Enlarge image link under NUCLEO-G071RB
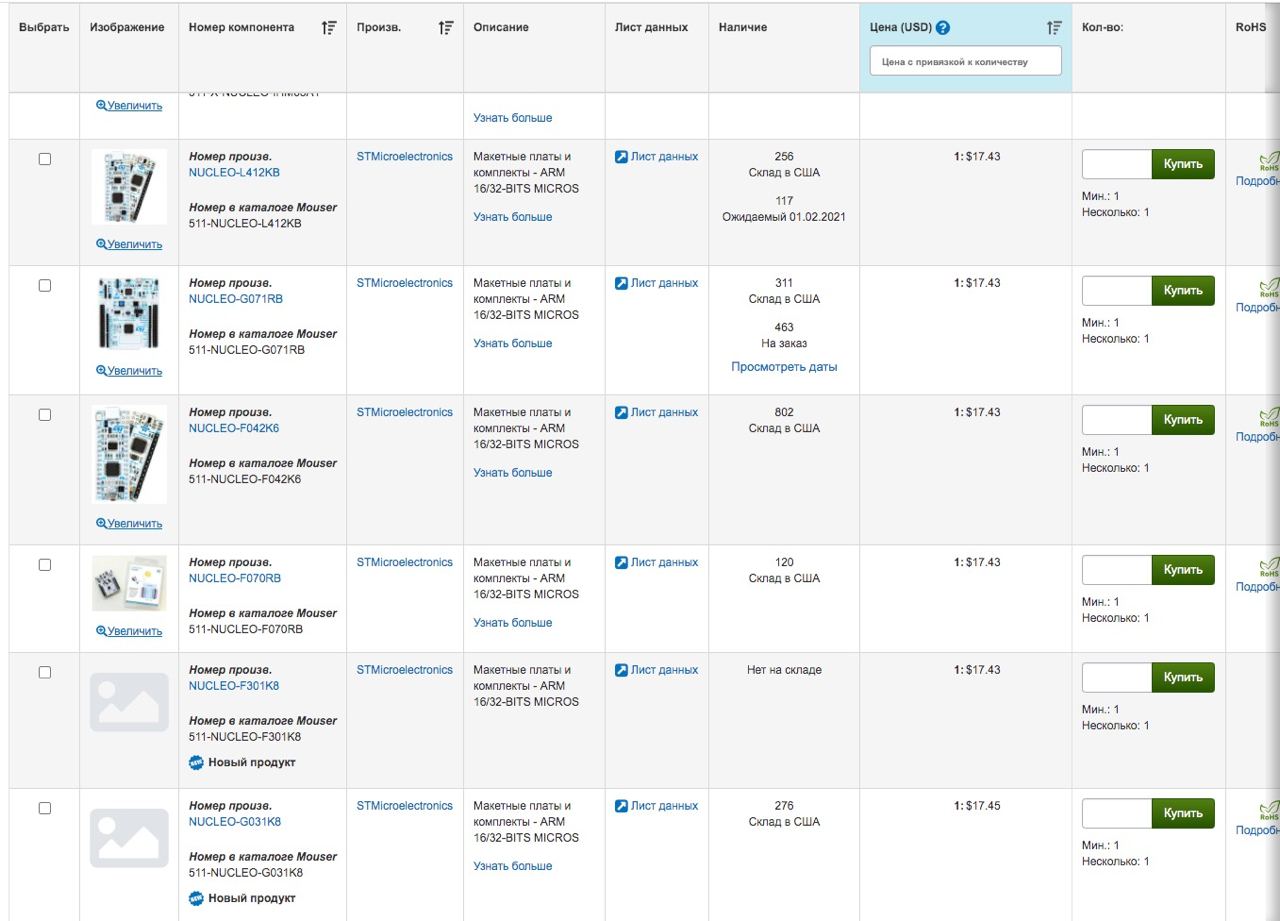This screenshot has width=1280, height=921. 129,371
